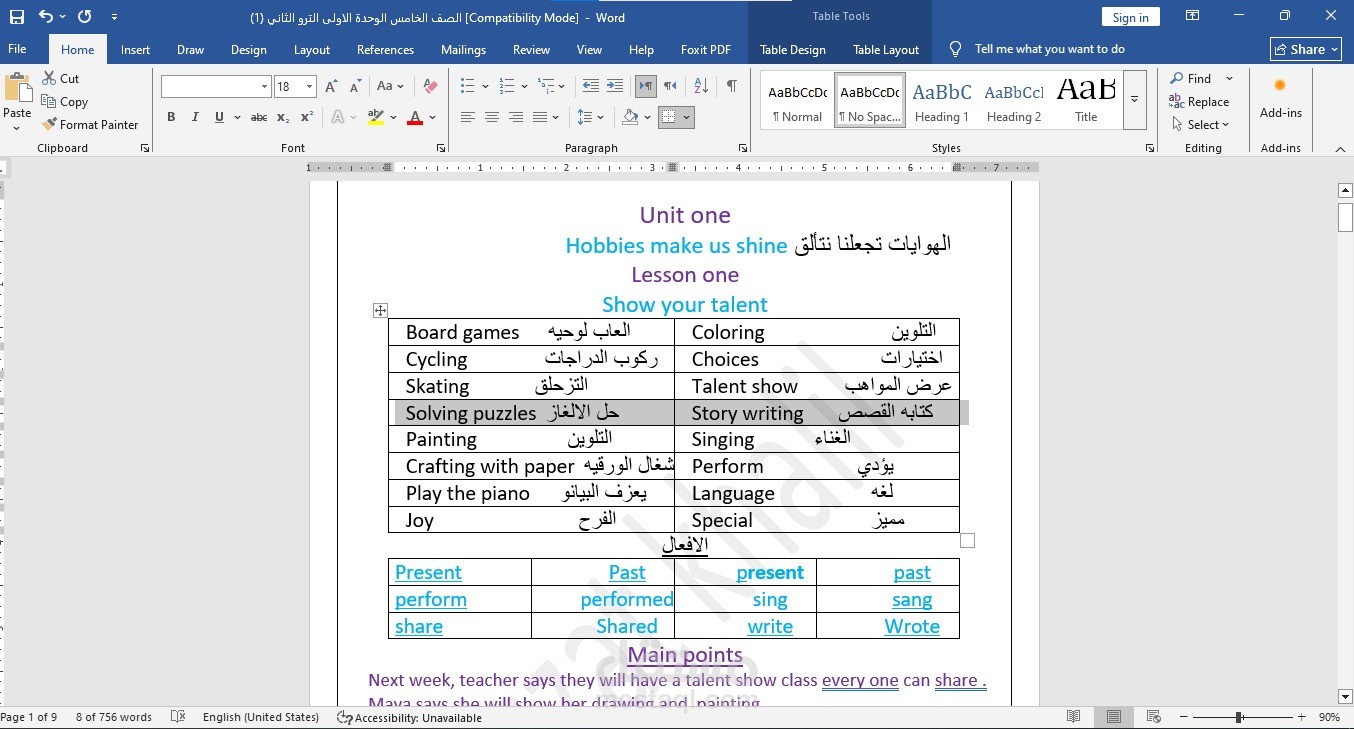
Task: Cut the selected text
Action: click(x=61, y=78)
